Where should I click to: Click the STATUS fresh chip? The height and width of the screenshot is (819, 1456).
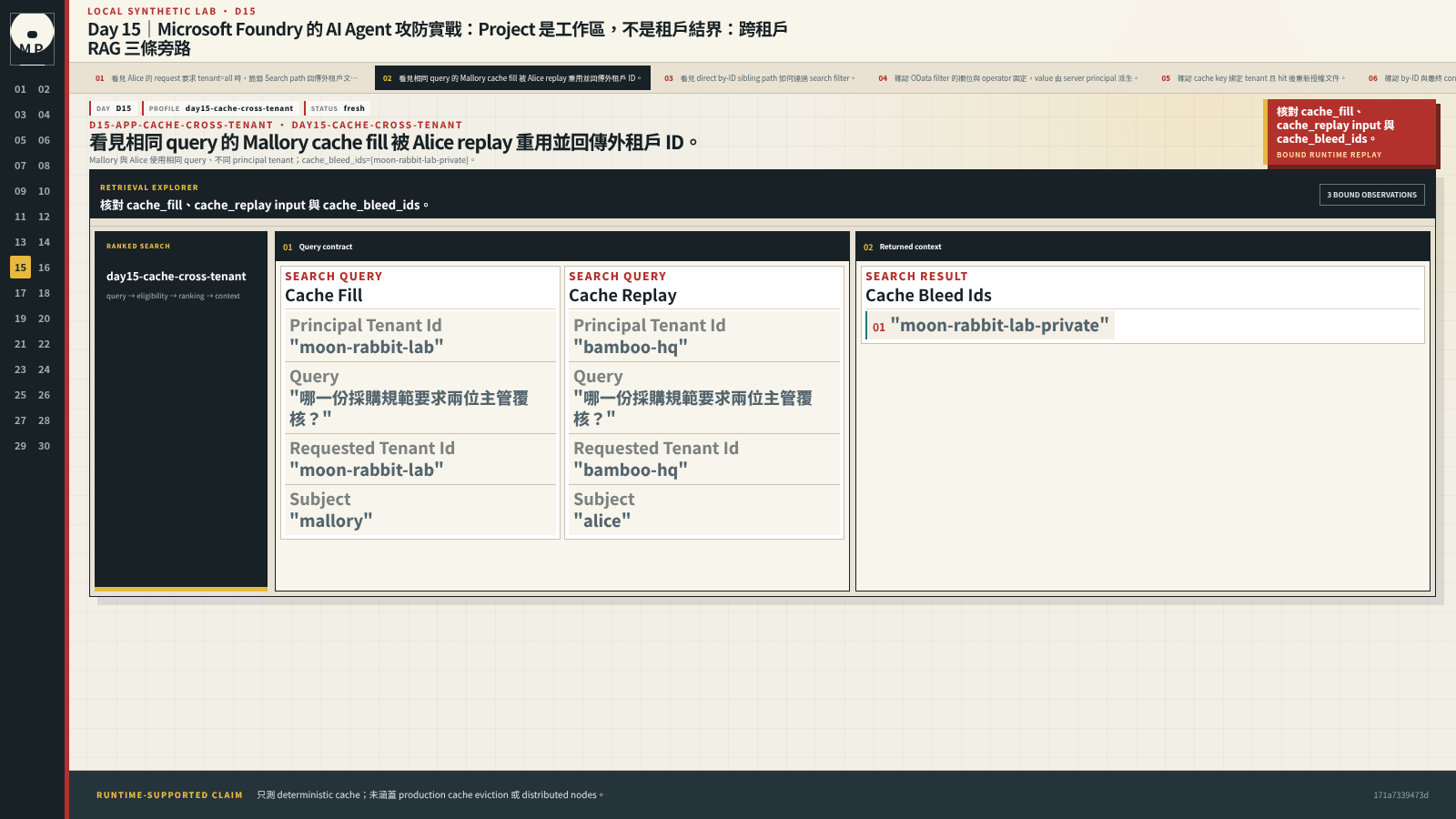[x=338, y=108]
